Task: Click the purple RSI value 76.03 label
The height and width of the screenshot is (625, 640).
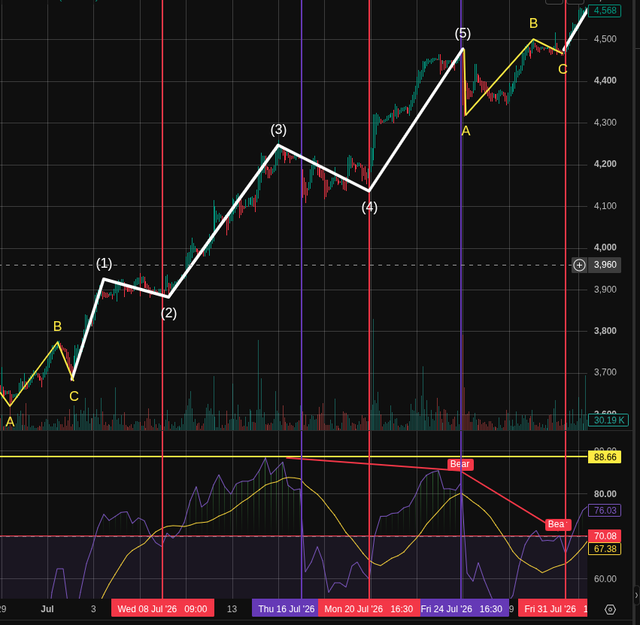Action: (604, 510)
